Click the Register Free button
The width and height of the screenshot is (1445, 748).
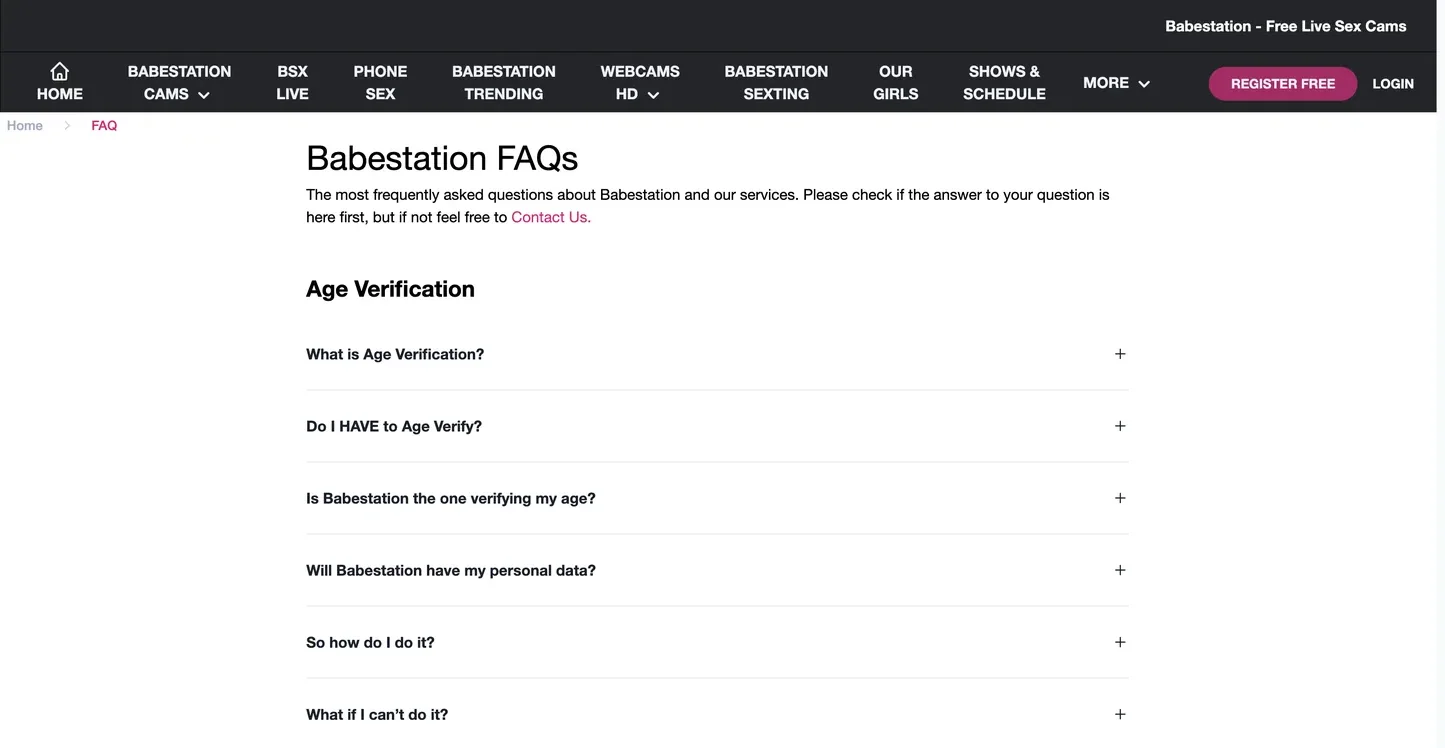[1283, 84]
